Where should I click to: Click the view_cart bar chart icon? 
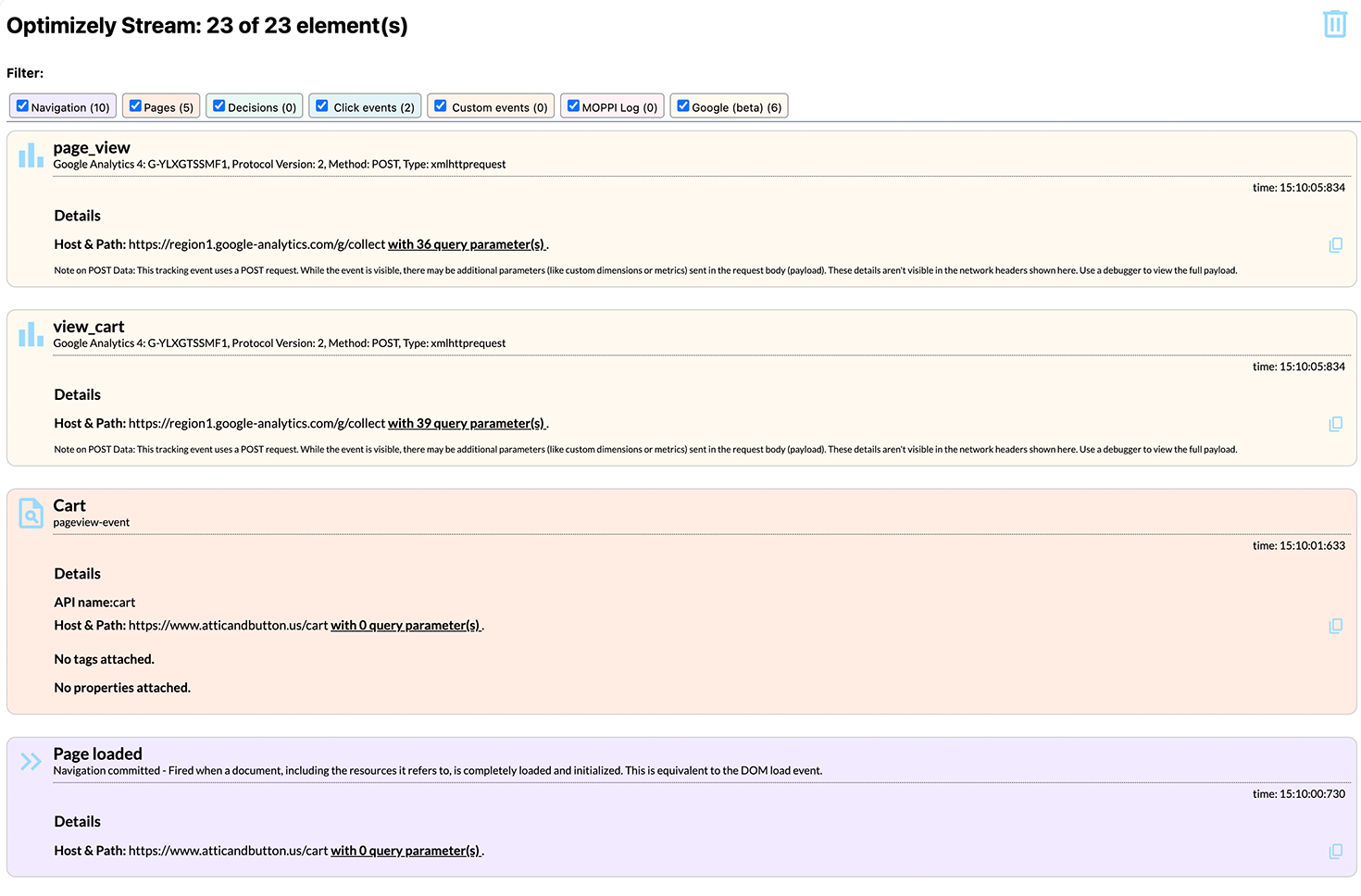(31, 334)
